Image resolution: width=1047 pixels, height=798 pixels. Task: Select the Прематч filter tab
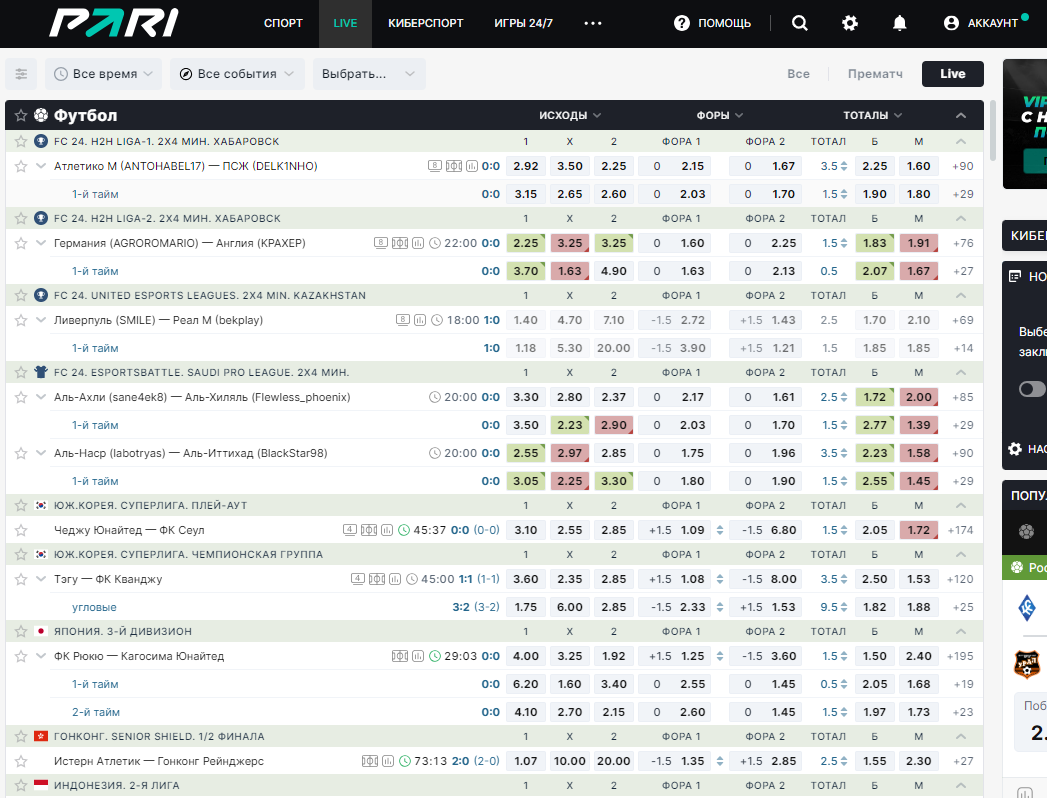pyautogui.click(x=875, y=73)
